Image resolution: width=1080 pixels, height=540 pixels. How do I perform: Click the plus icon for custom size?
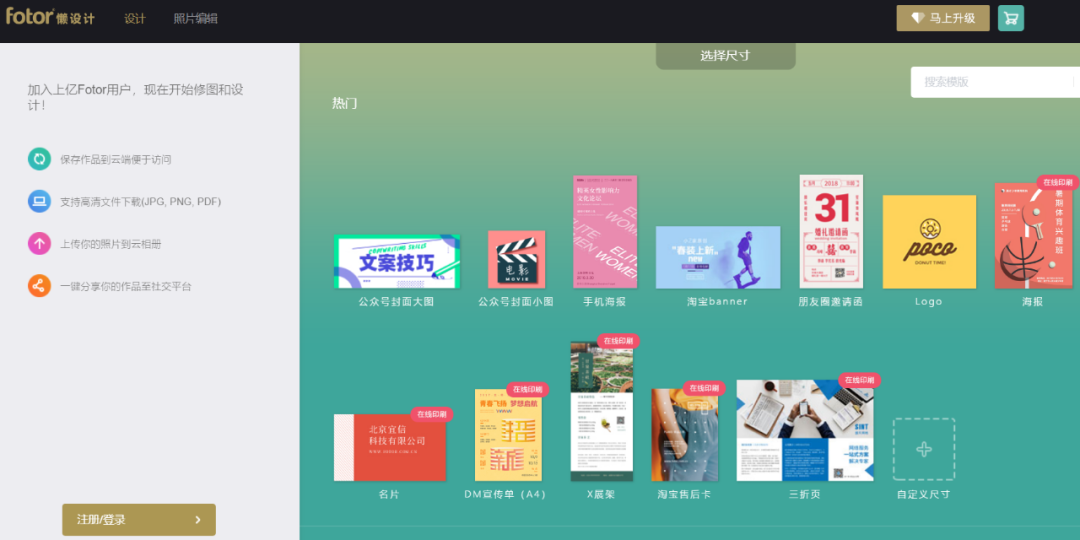pyautogui.click(x=924, y=449)
